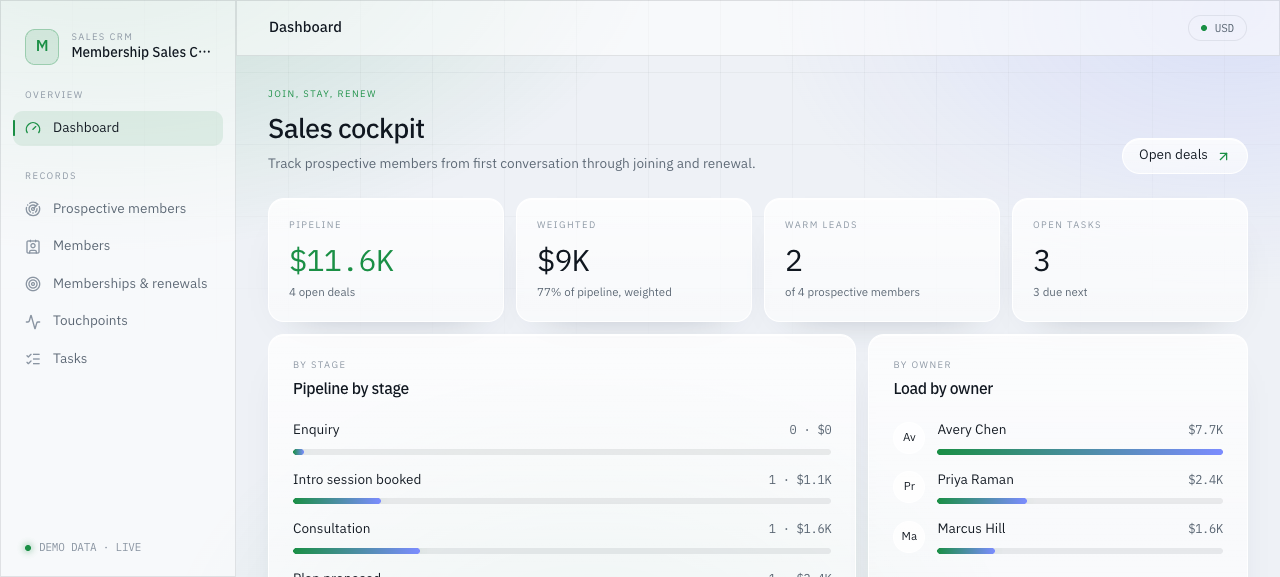Click the green live status dot
The image size is (1280, 577).
(28, 548)
